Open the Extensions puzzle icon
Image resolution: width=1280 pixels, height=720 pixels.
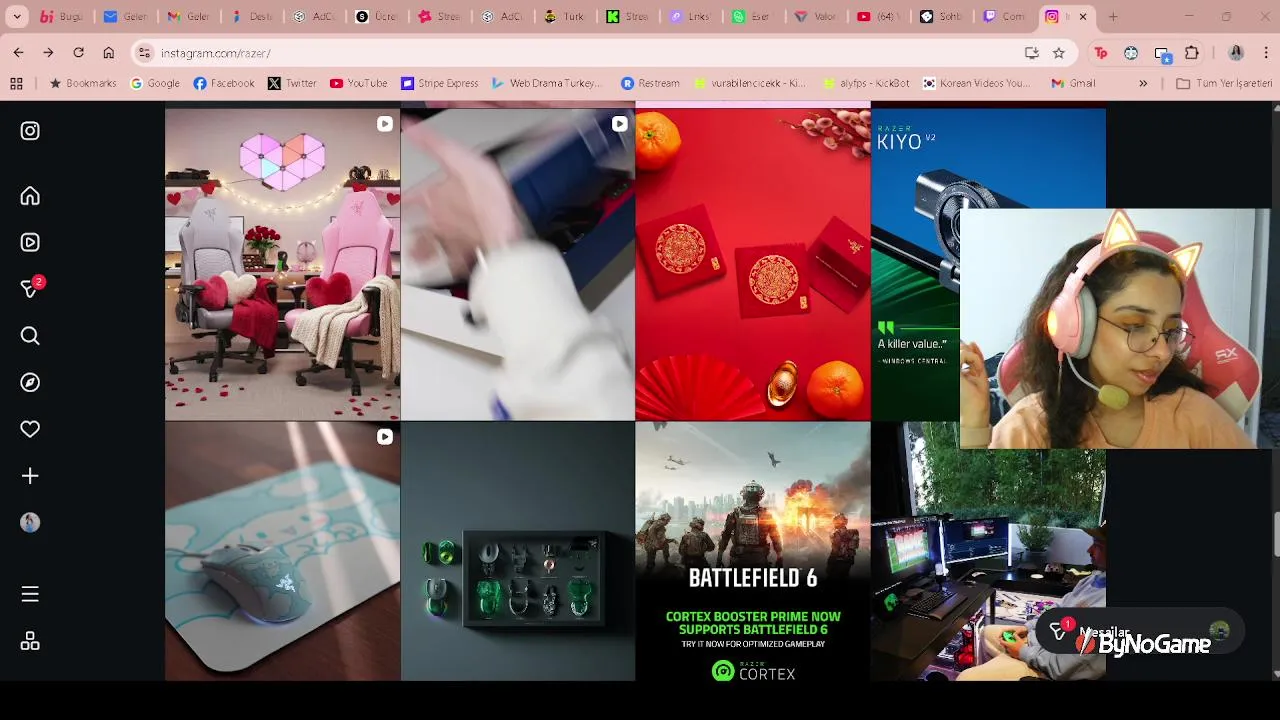click(x=1192, y=53)
